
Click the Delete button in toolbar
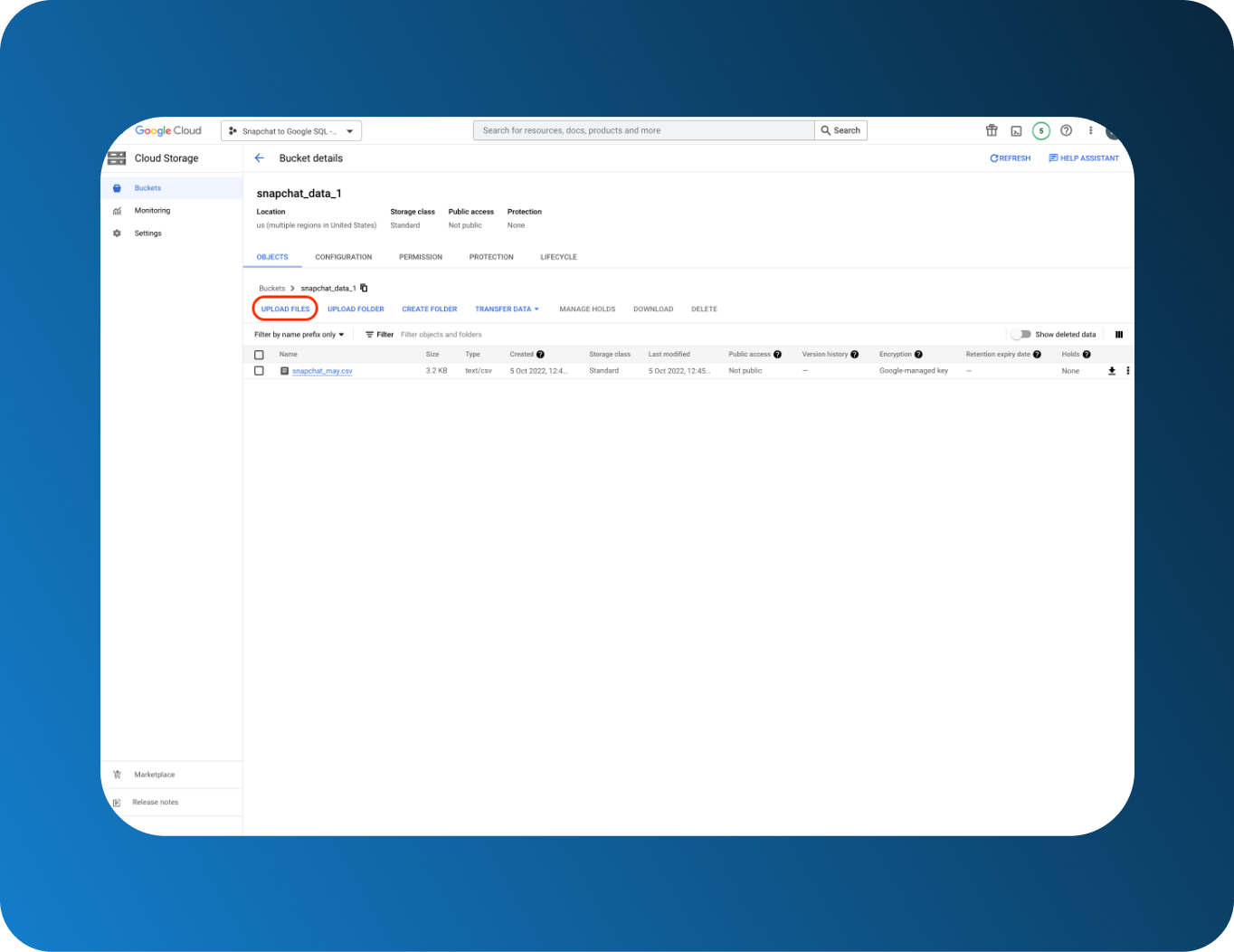pyautogui.click(x=704, y=309)
